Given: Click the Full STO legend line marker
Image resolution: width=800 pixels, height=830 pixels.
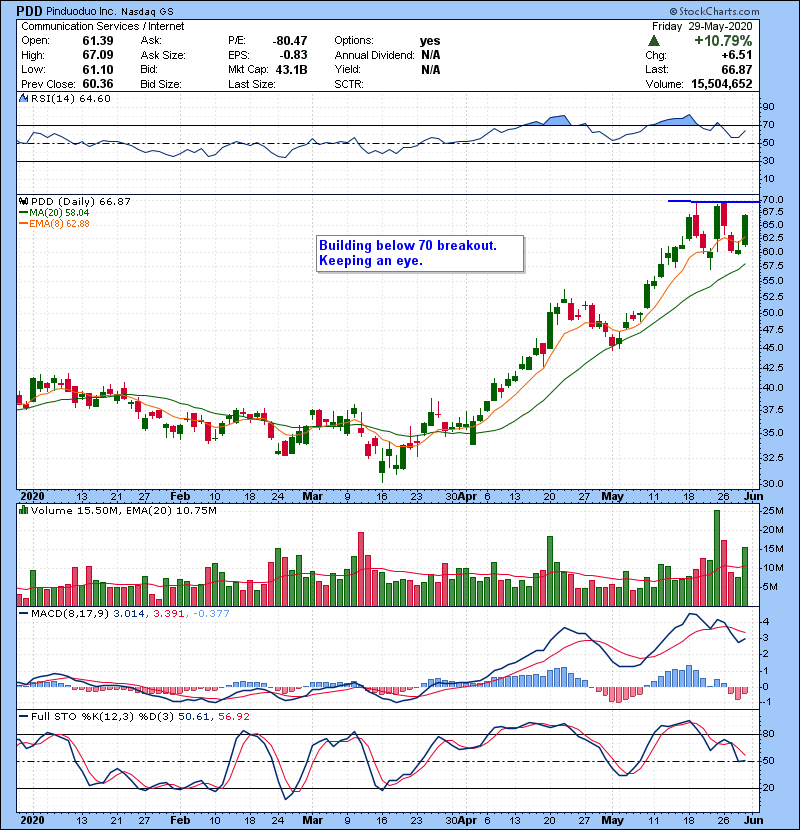Looking at the screenshot, I should pos(23,716).
